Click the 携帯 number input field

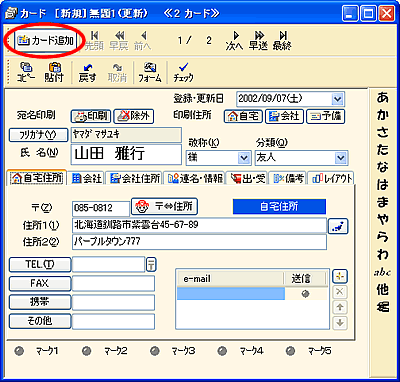[113, 302]
